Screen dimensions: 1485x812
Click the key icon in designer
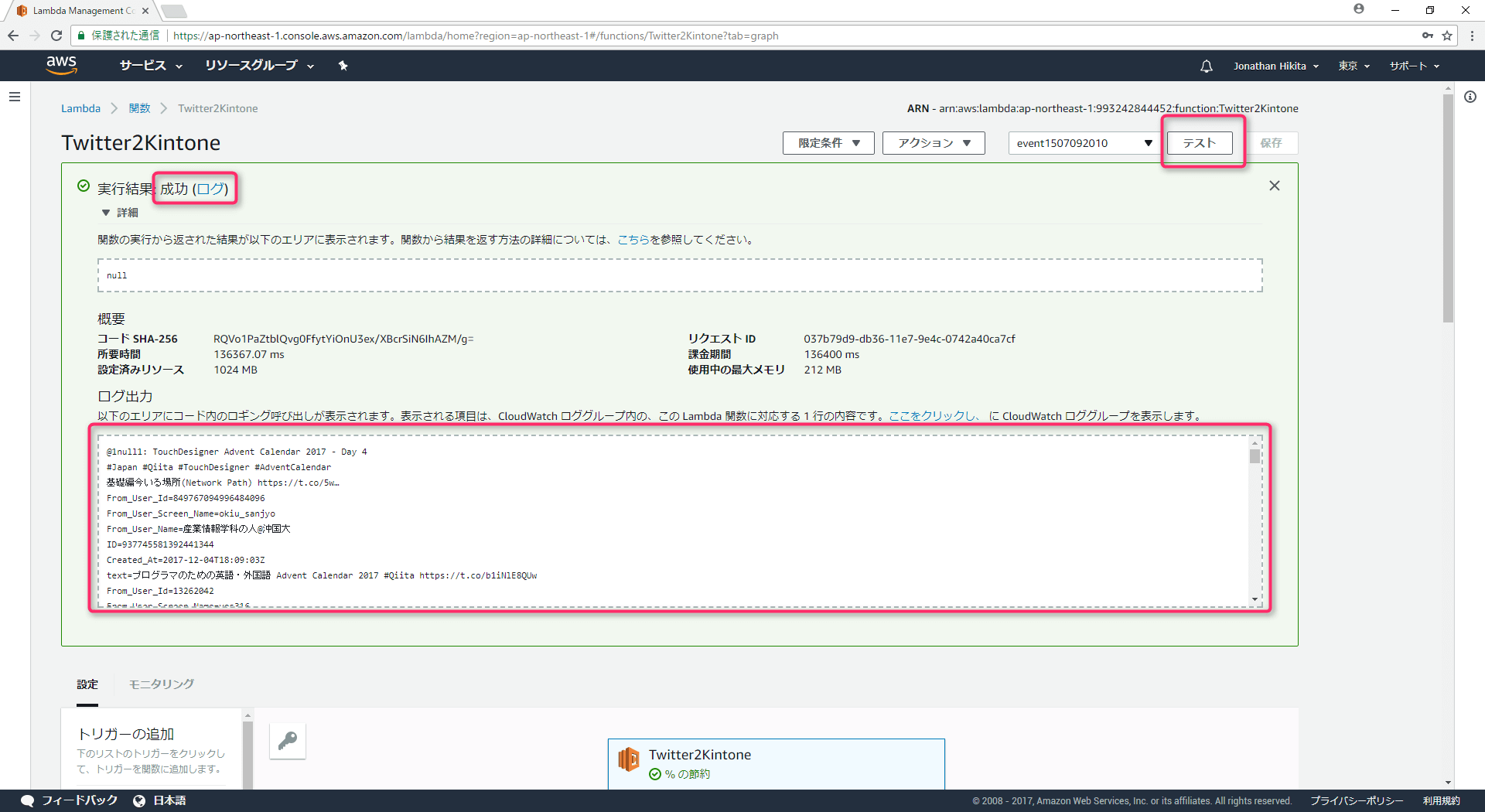coord(288,741)
